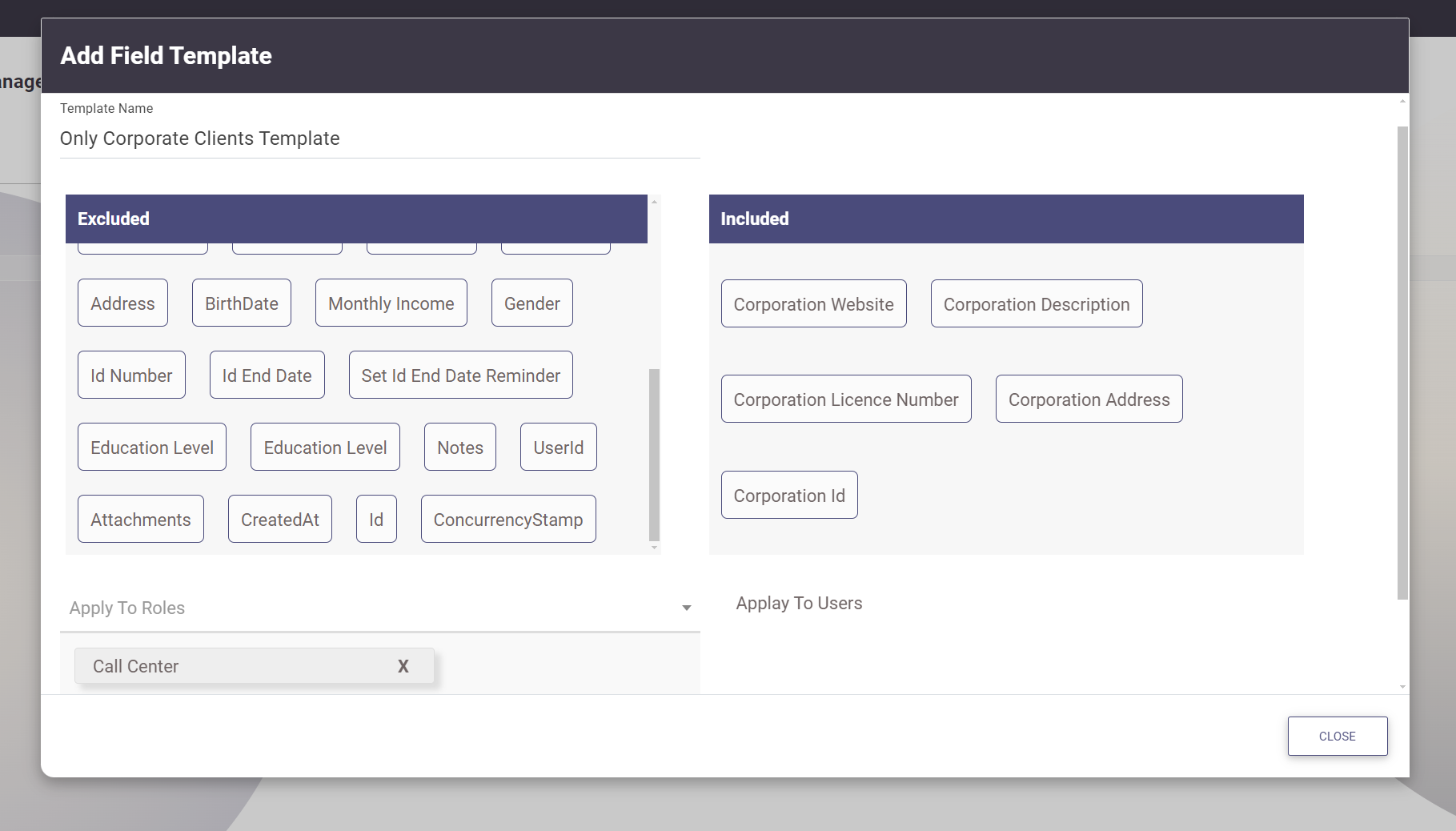The image size is (1456, 831).
Task: Choose the Corporation Licence Number chip
Action: tap(845, 399)
